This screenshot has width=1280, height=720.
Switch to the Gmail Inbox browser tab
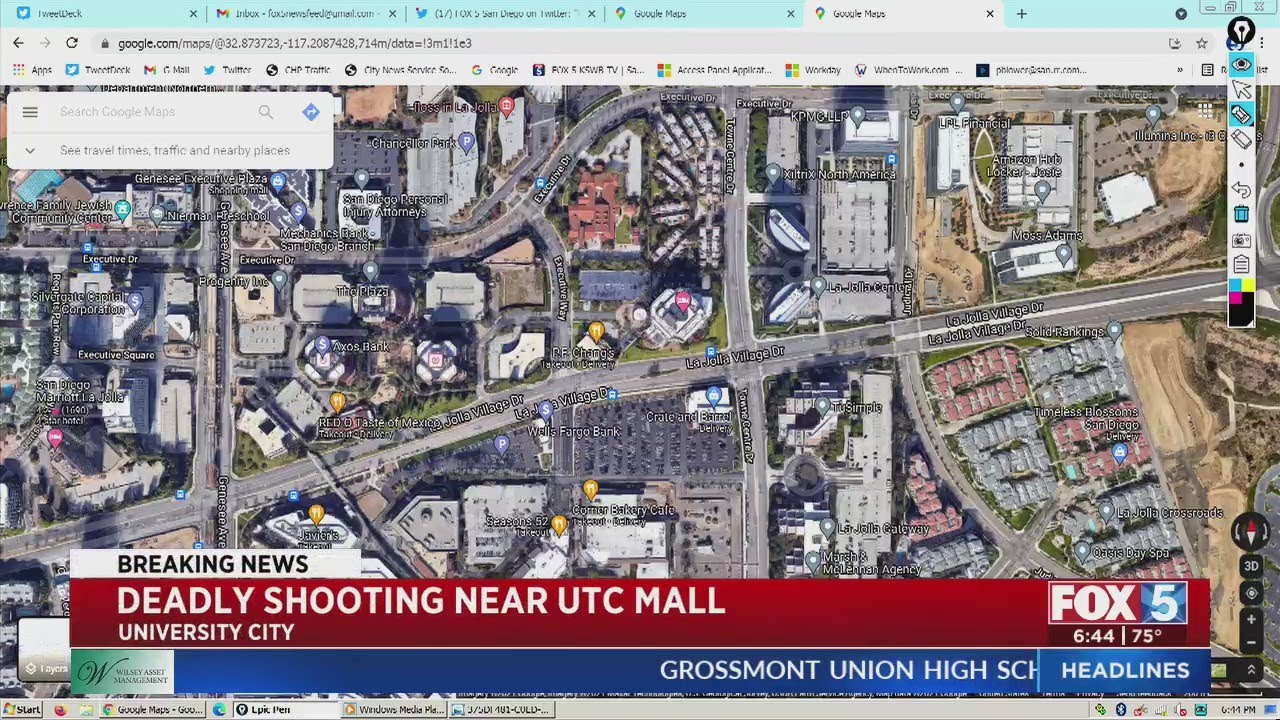coord(305,13)
